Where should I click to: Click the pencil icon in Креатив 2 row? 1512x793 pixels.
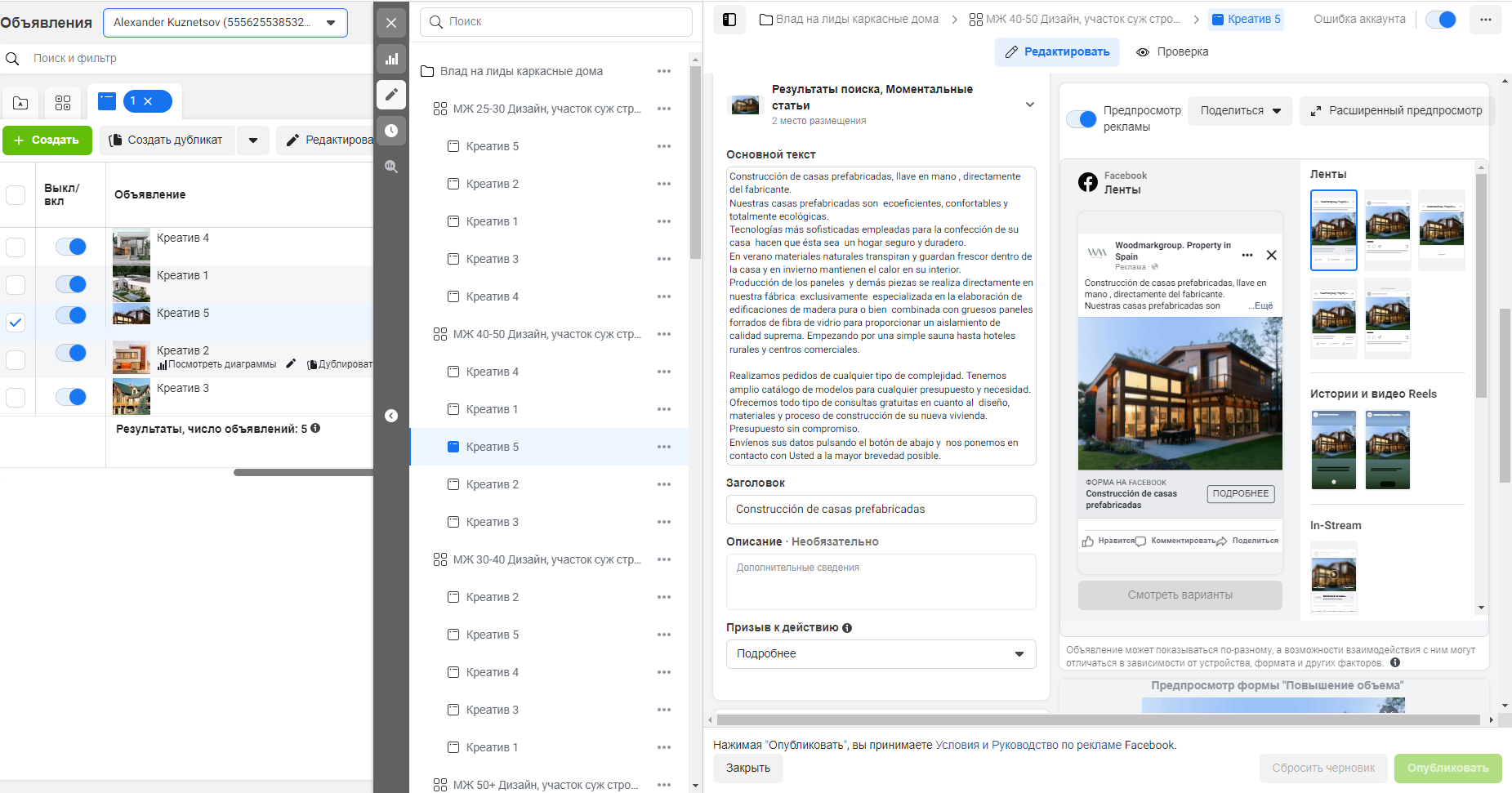click(x=291, y=364)
